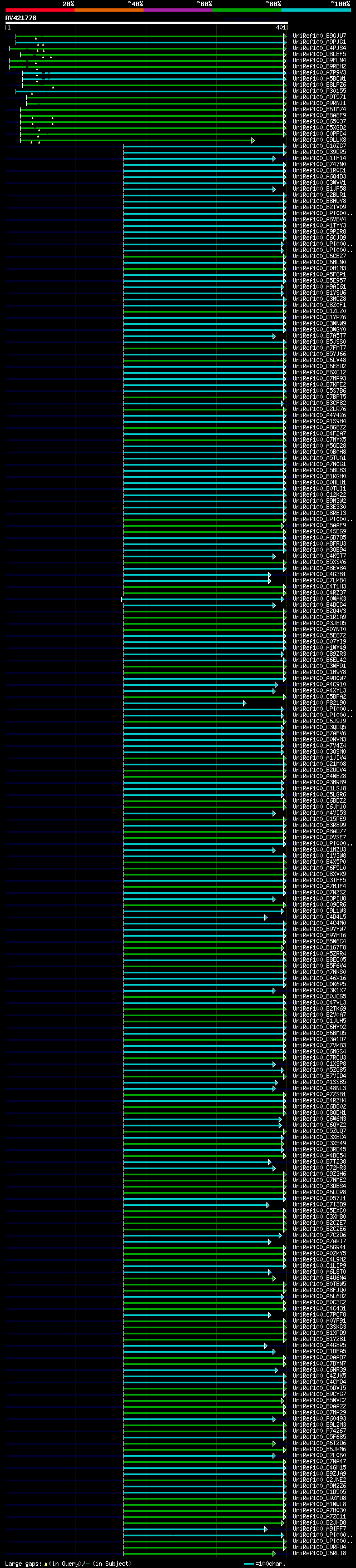Click label UniRef100_C5XGD2
The width and height of the screenshot is (356, 1568).
tap(319, 128)
